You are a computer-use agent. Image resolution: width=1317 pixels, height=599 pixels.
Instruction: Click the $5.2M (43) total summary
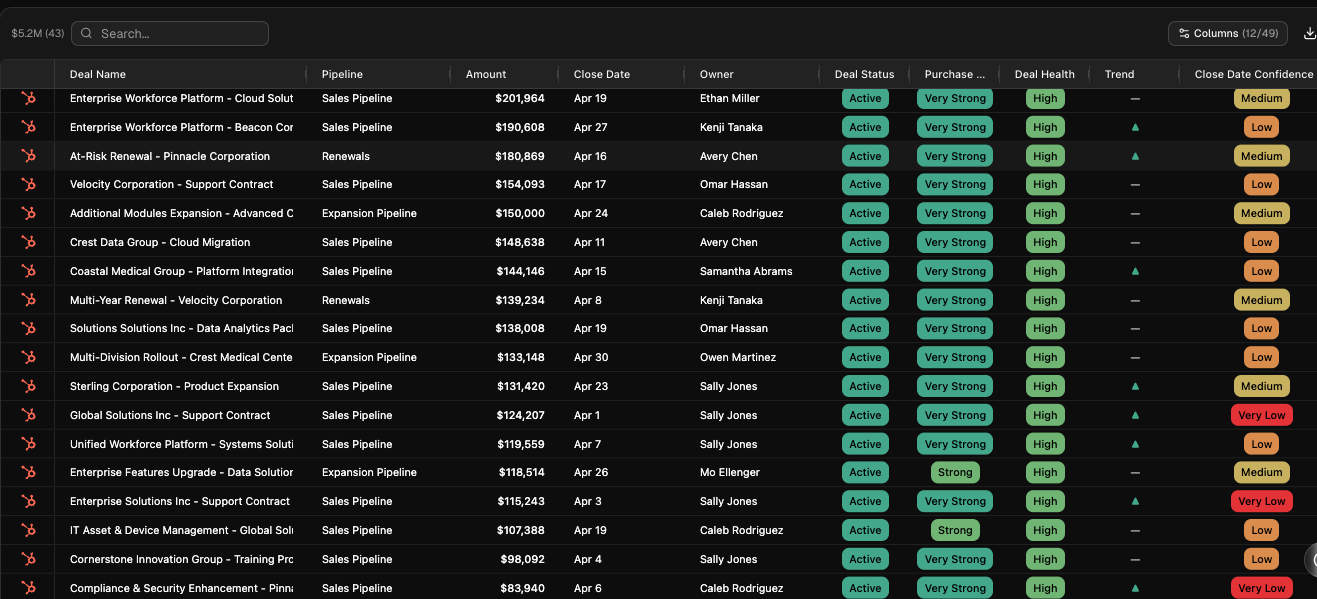click(37, 34)
